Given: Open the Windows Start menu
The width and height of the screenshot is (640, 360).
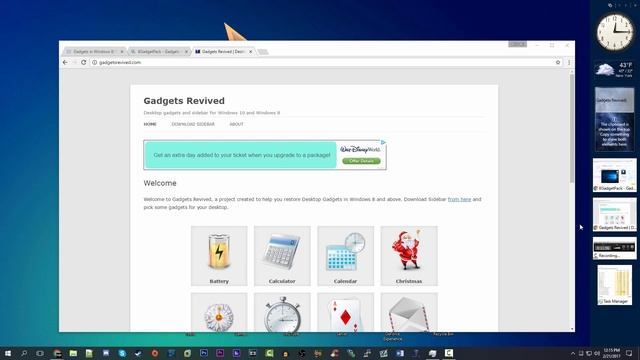Looking at the screenshot, I should (8, 353).
